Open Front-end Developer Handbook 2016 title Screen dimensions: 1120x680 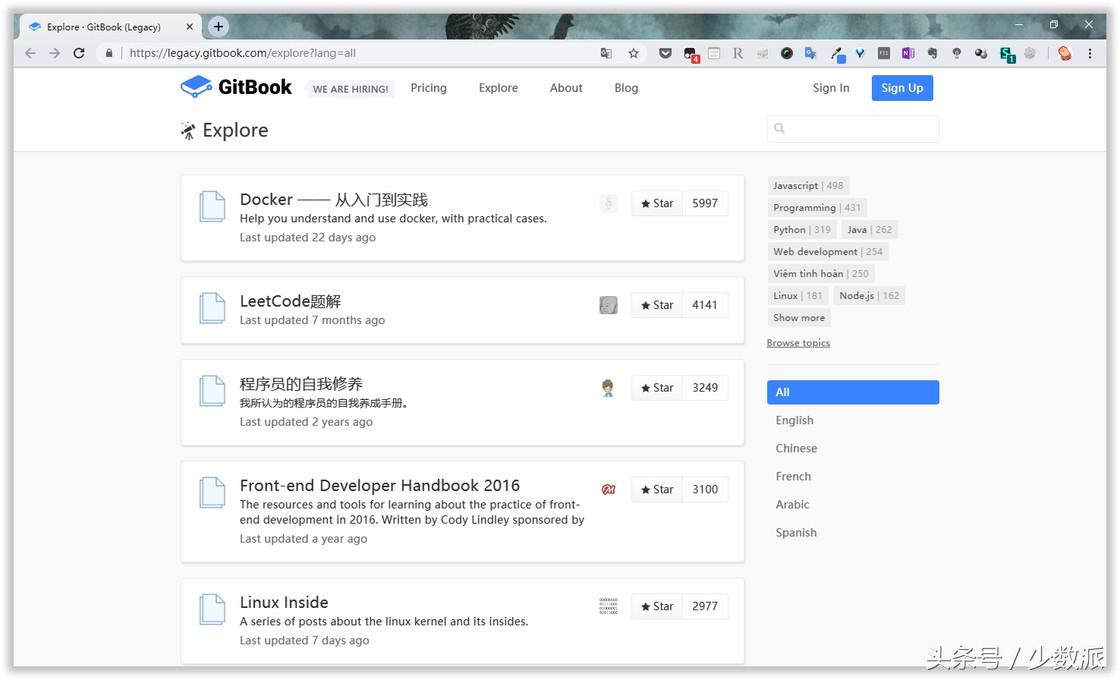pyautogui.click(x=379, y=486)
